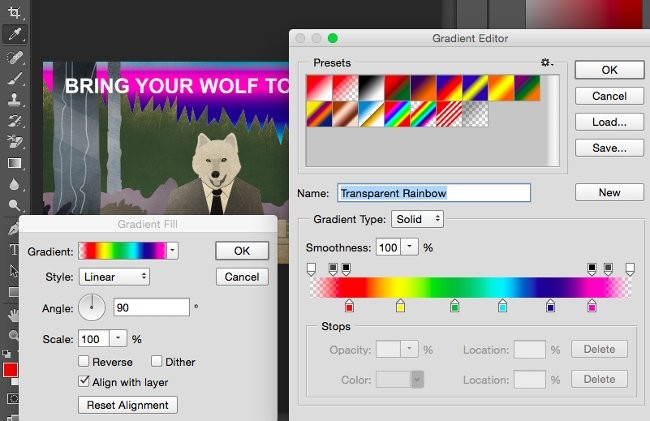Viewport: 650px width, 421px height.
Task: Enable the Reverse checkbox
Action: pos(85,361)
